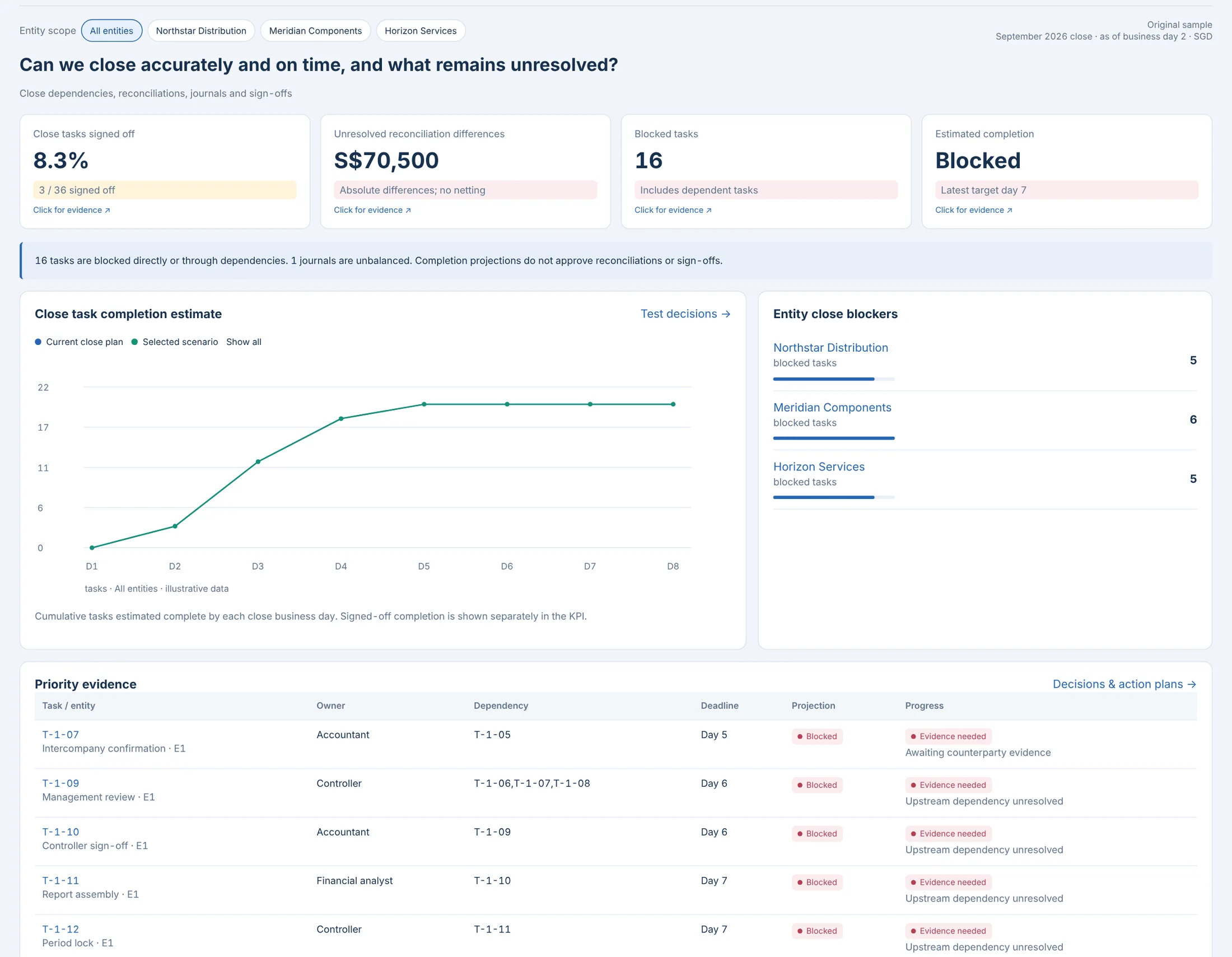Click the Projection column header
This screenshot has height=957, width=1232.
pos(813,706)
